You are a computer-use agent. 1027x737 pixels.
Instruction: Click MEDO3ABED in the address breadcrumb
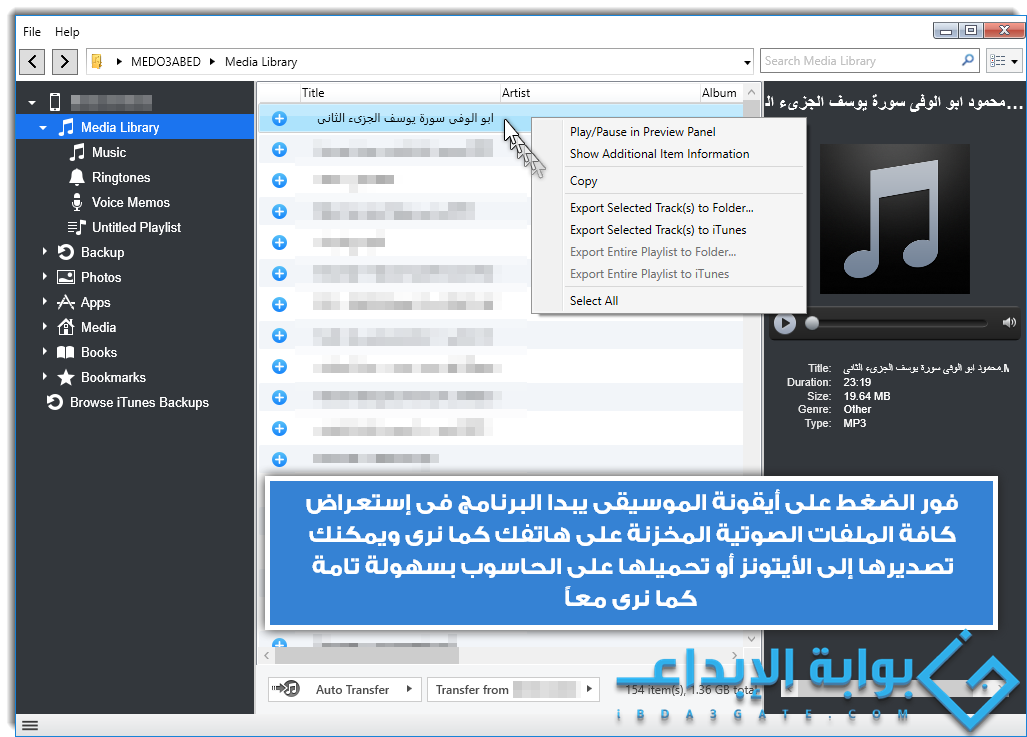[166, 62]
